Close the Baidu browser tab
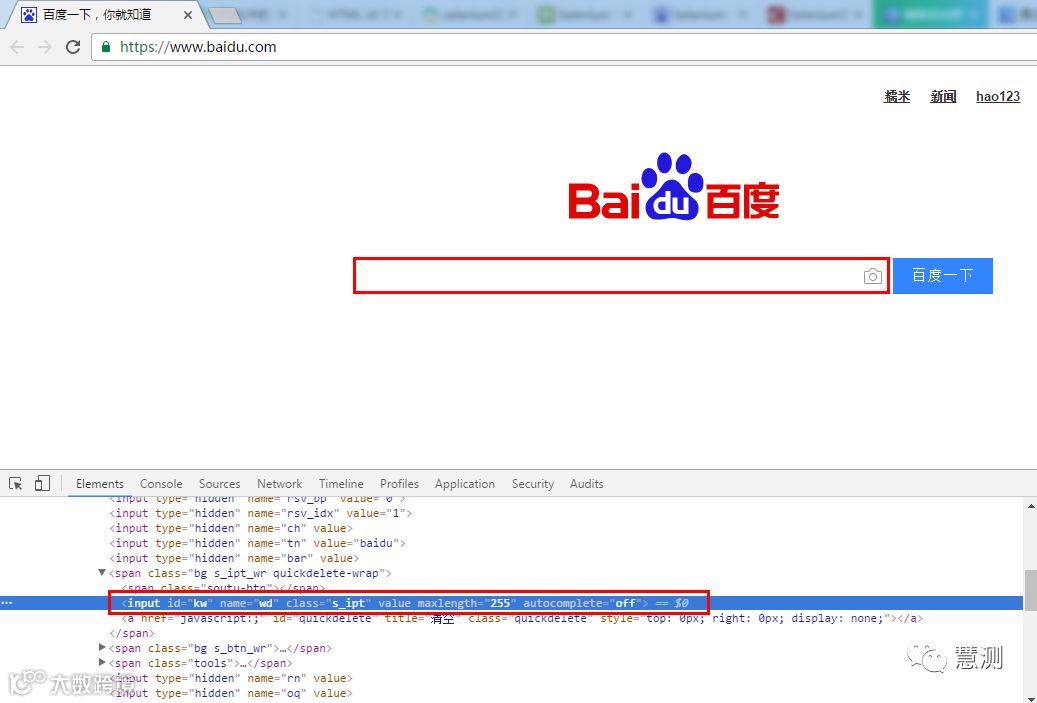 tap(188, 15)
